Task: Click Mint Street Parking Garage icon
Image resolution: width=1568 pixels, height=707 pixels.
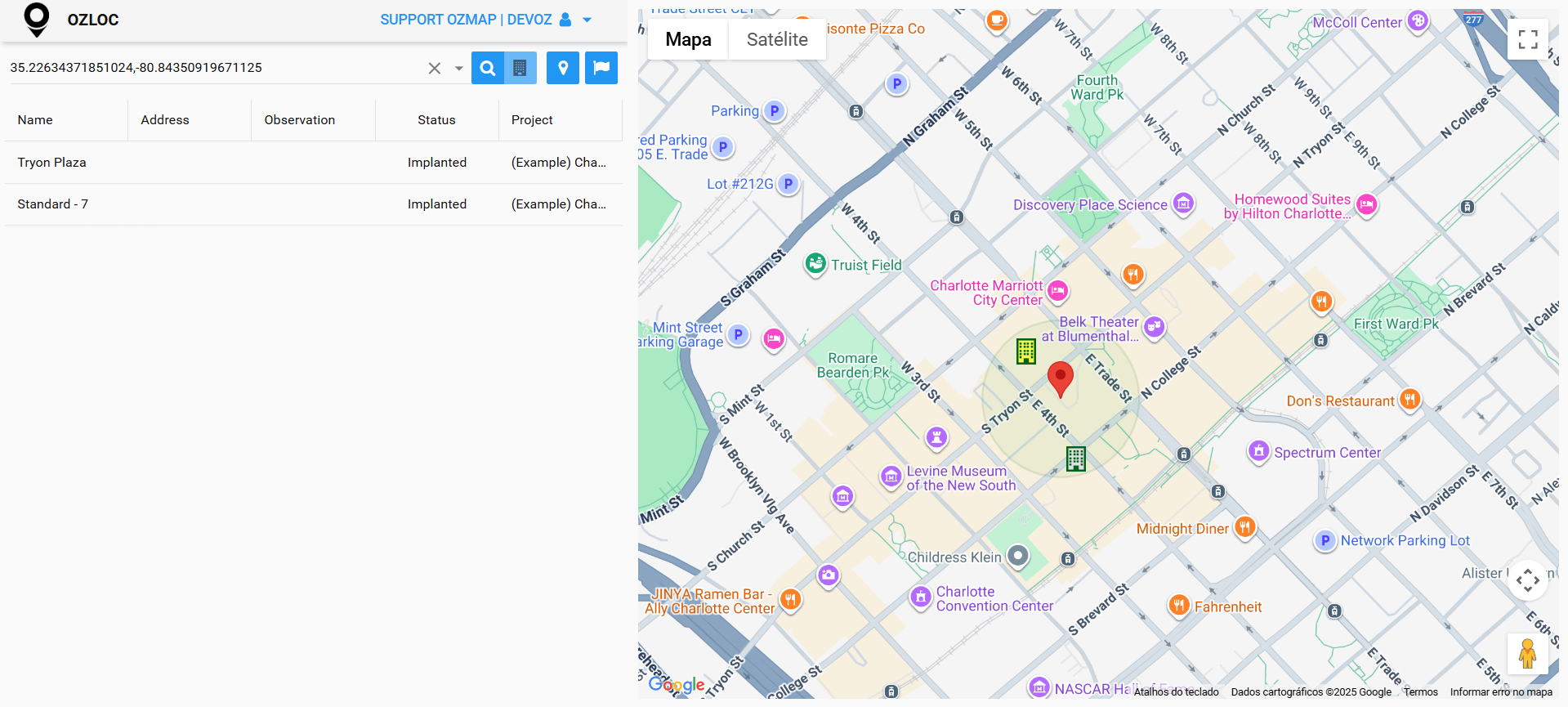Action: (x=738, y=334)
